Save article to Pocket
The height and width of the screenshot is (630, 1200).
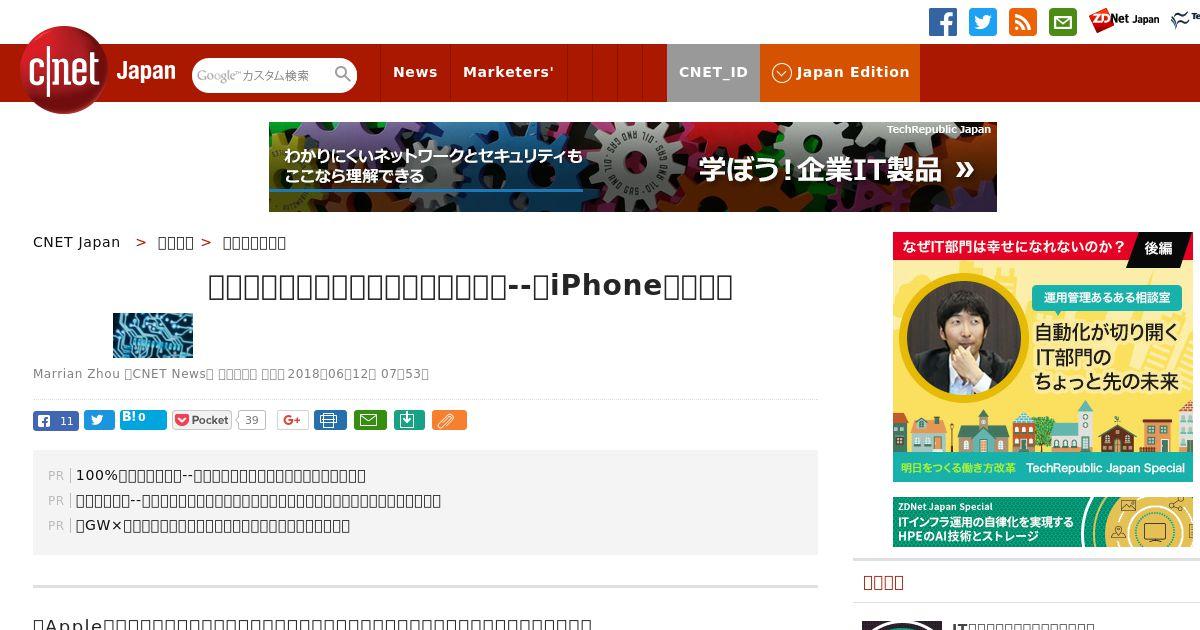pyautogui.click(x=202, y=420)
